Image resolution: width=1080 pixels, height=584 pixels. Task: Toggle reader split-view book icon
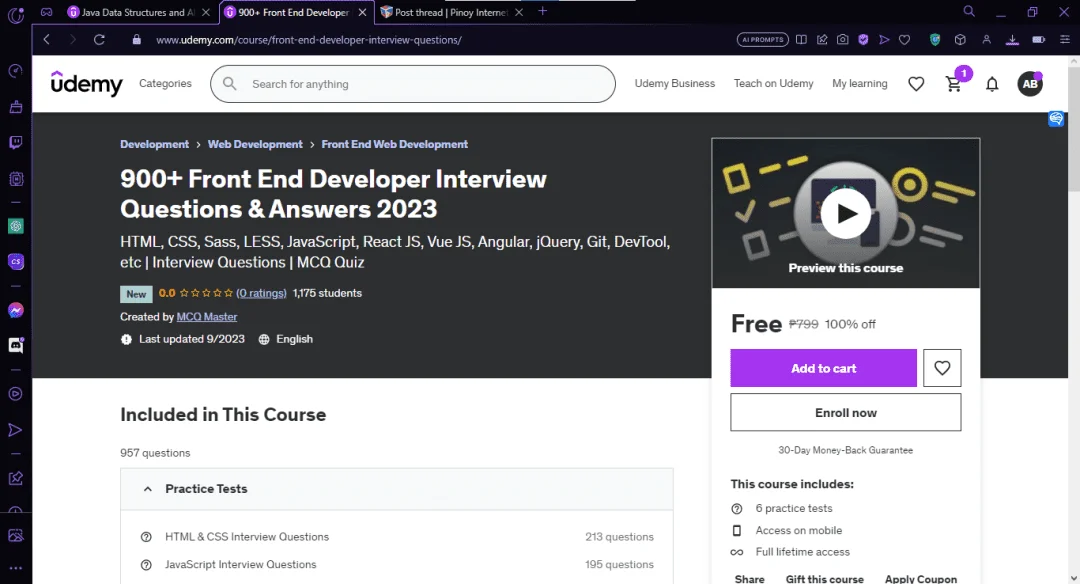pos(801,40)
